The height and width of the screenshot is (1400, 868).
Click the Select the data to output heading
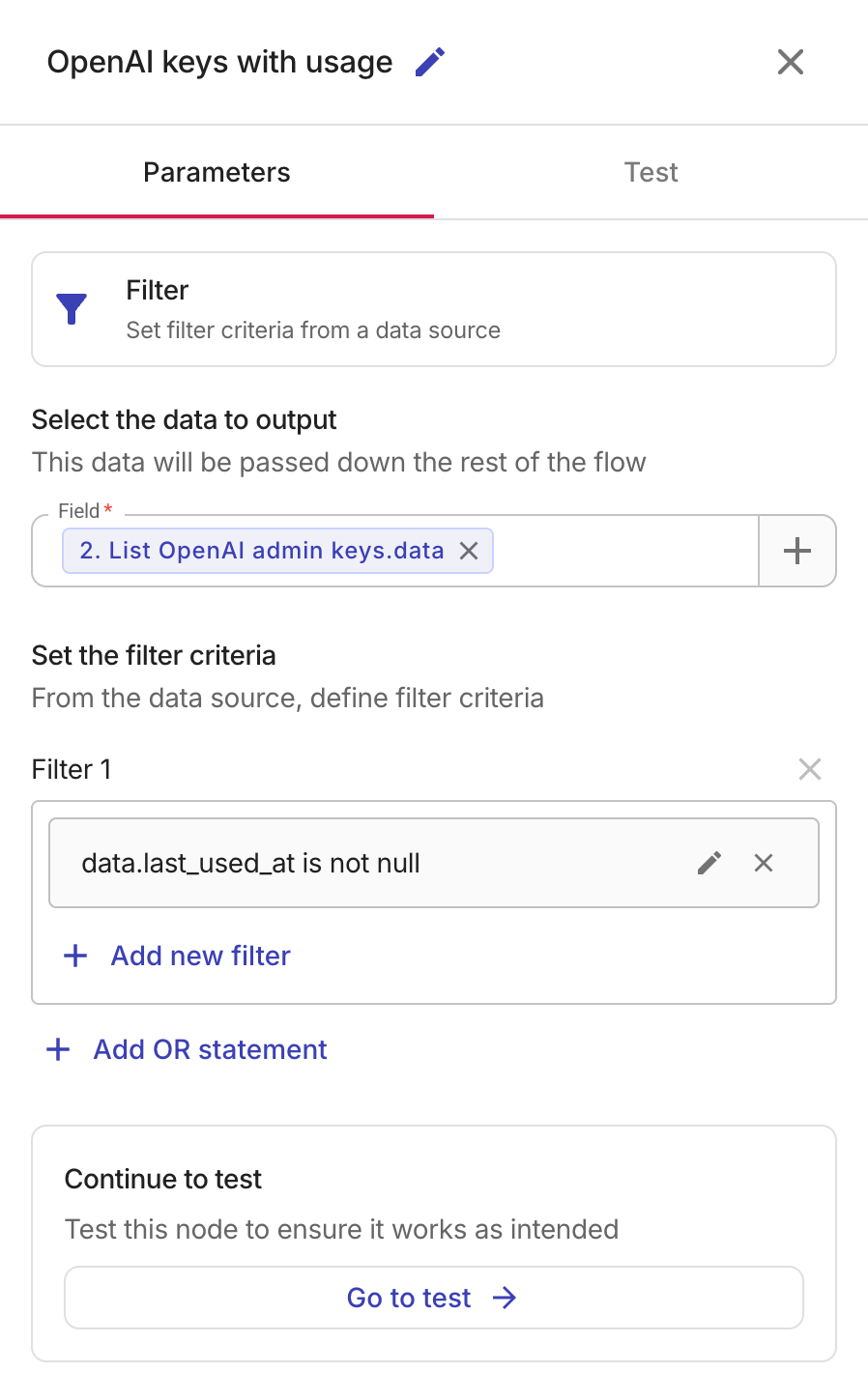[184, 419]
